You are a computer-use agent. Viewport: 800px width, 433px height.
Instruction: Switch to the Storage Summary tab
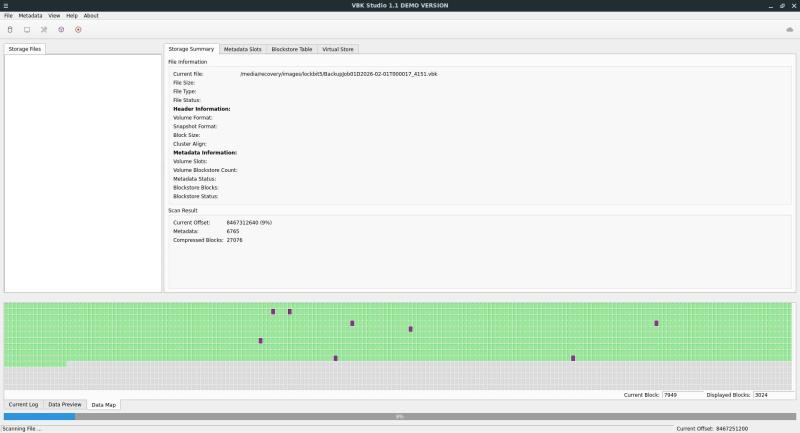point(191,49)
